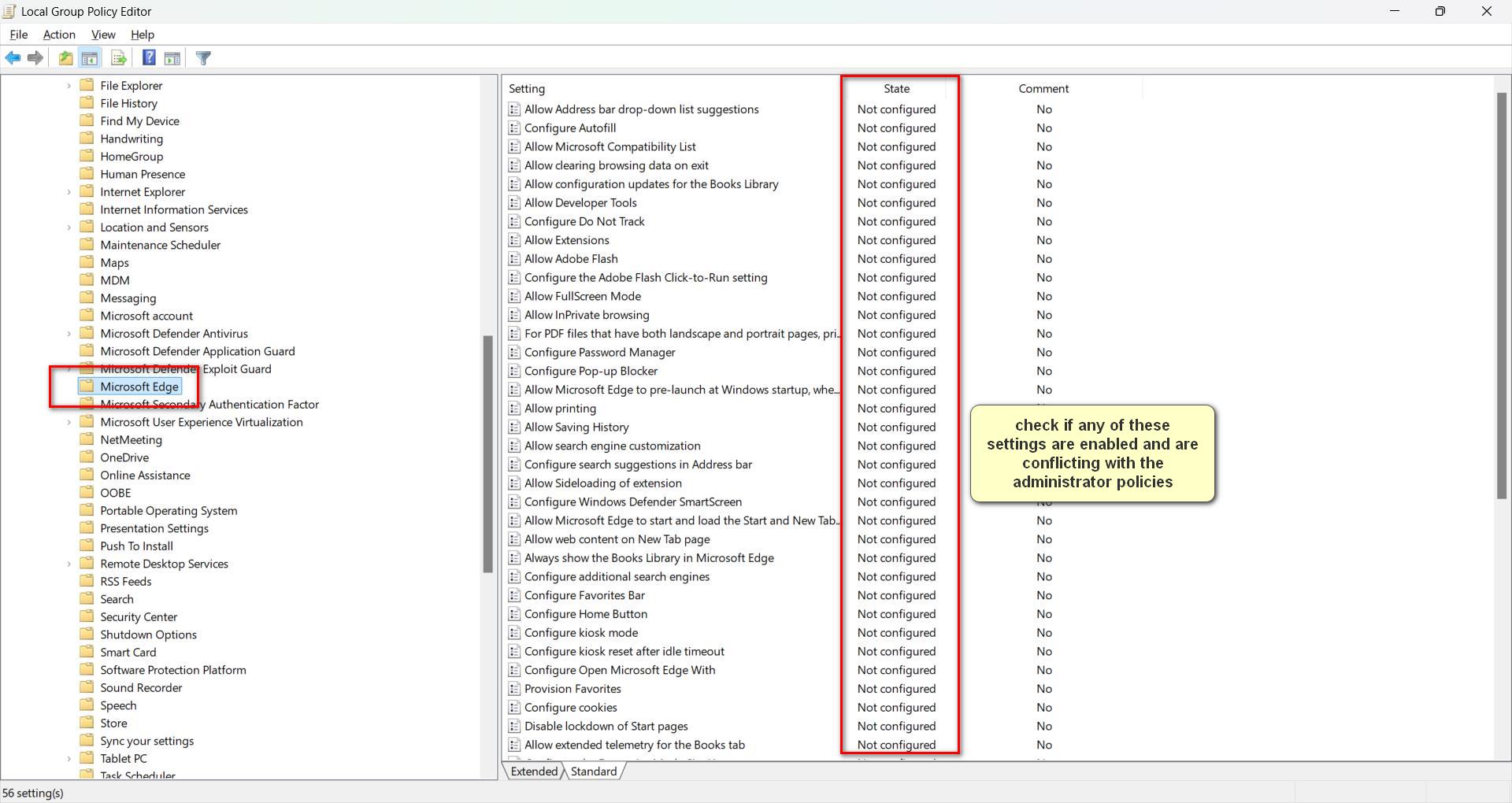
Task: Open the Action menu
Action: pos(58,35)
